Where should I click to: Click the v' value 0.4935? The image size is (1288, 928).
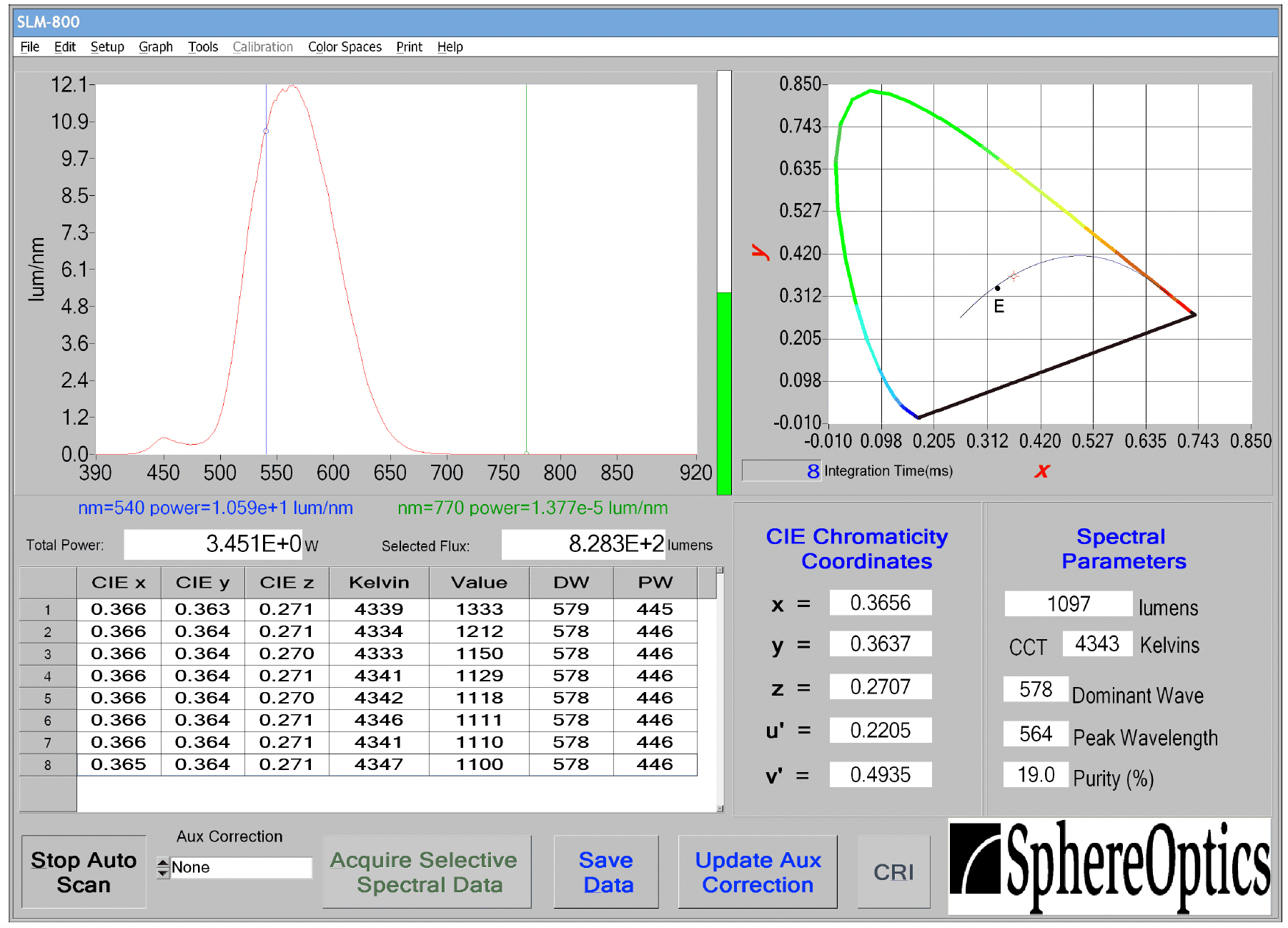tap(881, 774)
